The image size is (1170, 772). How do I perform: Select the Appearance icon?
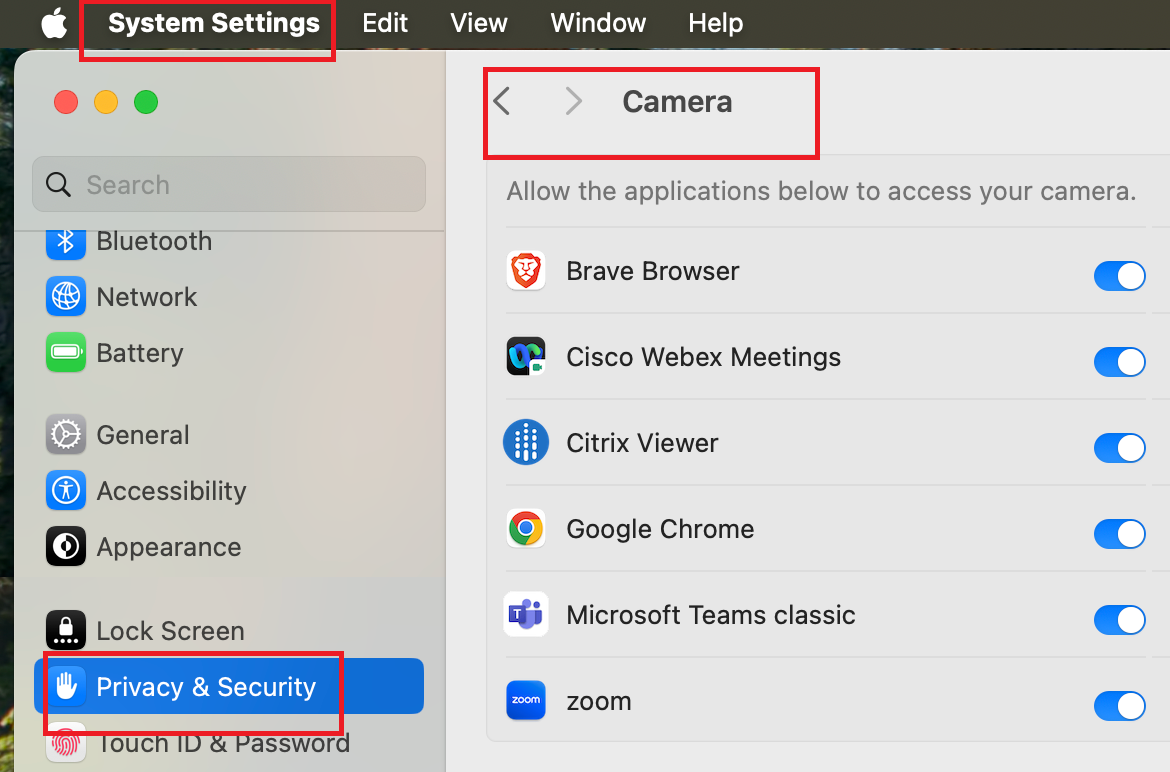(66, 546)
